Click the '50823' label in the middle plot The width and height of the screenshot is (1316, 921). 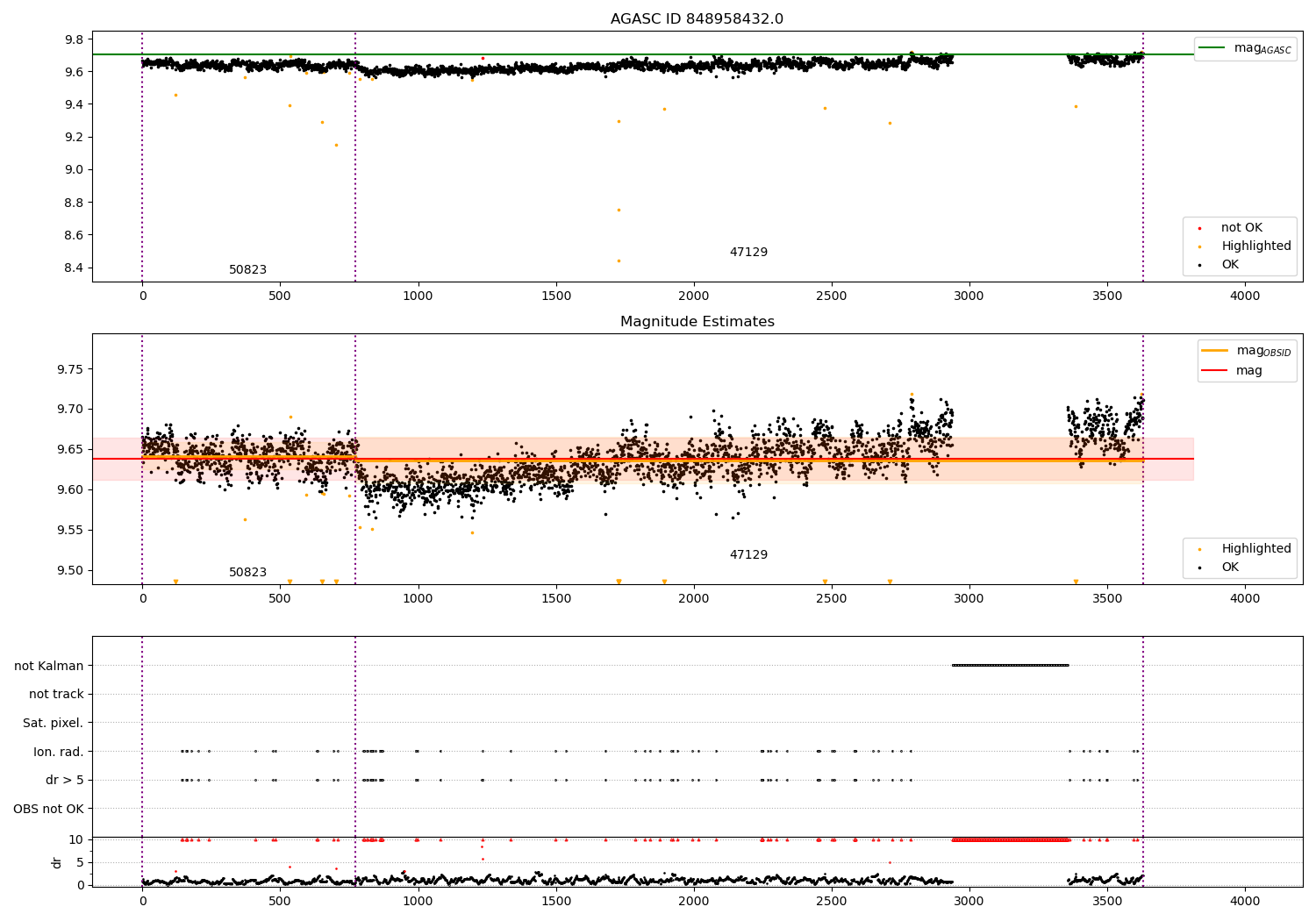(247, 573)
